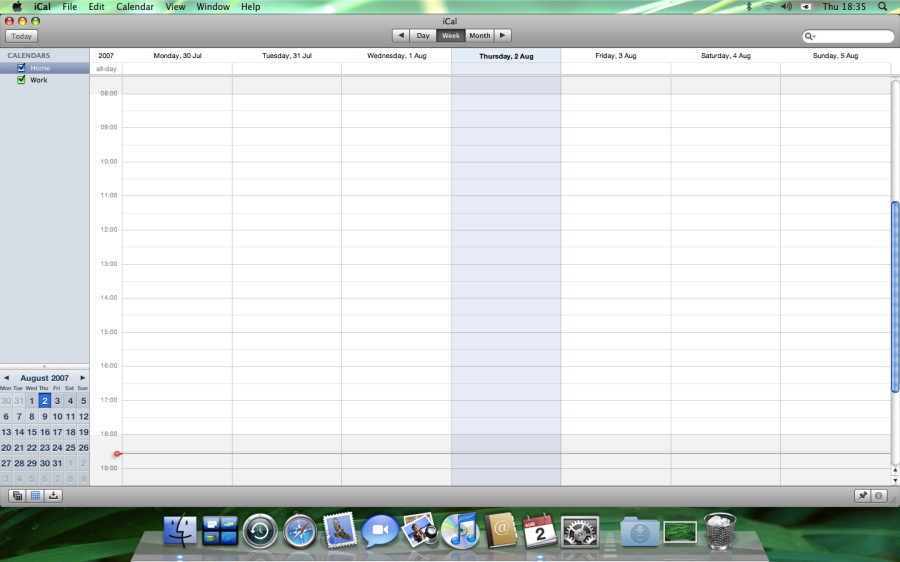Open the Calendar menu
The width and height of the screenshot is (900, 562).
(135, 6)
